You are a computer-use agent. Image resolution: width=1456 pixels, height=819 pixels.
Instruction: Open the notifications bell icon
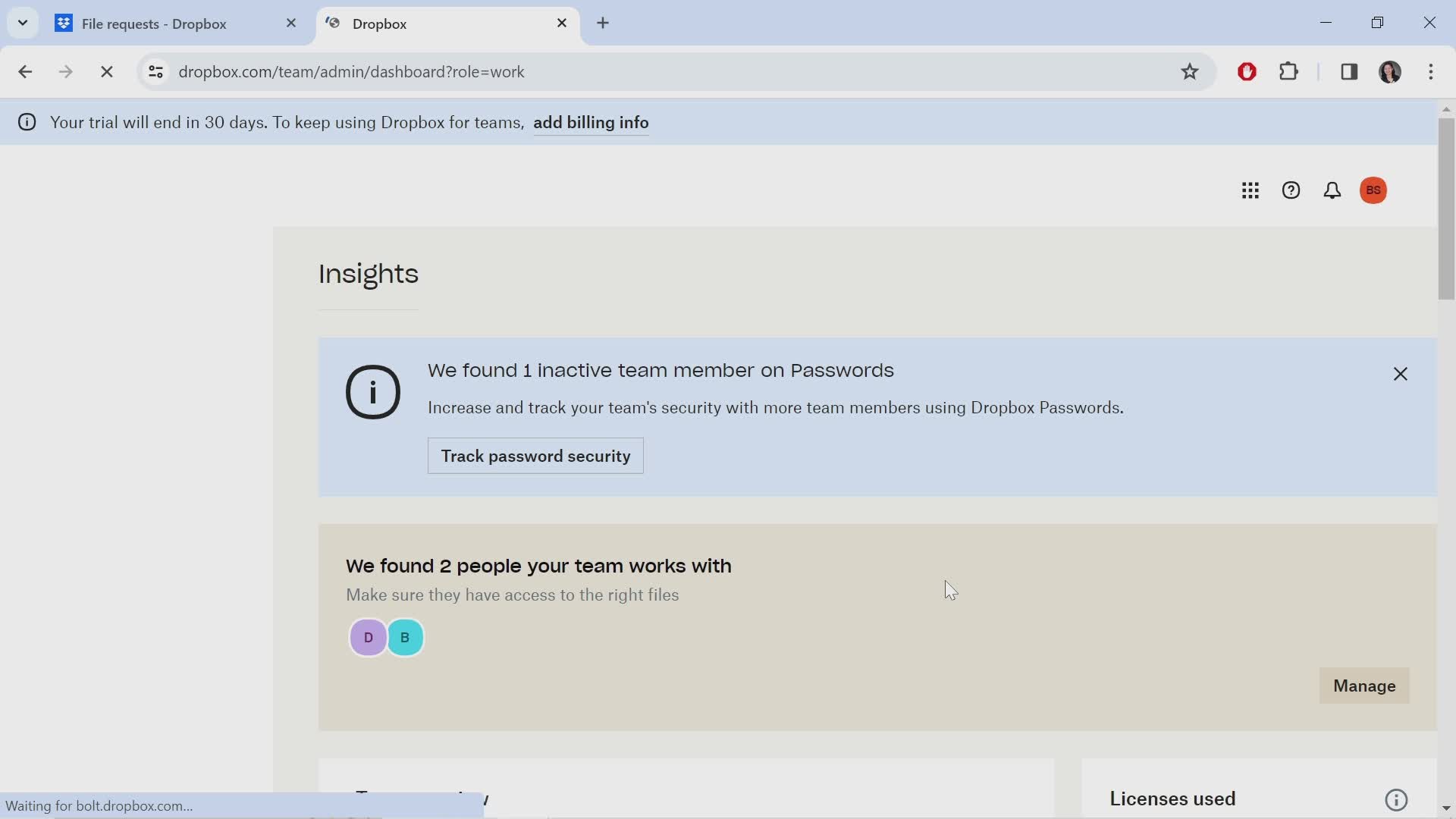coord(1332,190)
